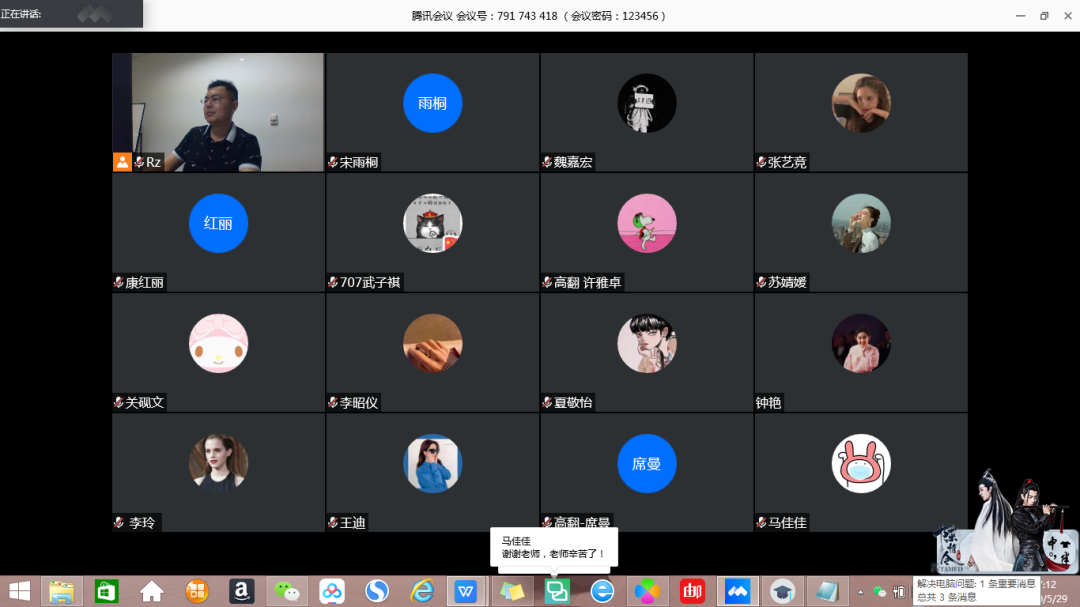Click the Windows Start button
Viewport: 1080px width, 607px height.
pyautogui.click(x=19, y=591)
